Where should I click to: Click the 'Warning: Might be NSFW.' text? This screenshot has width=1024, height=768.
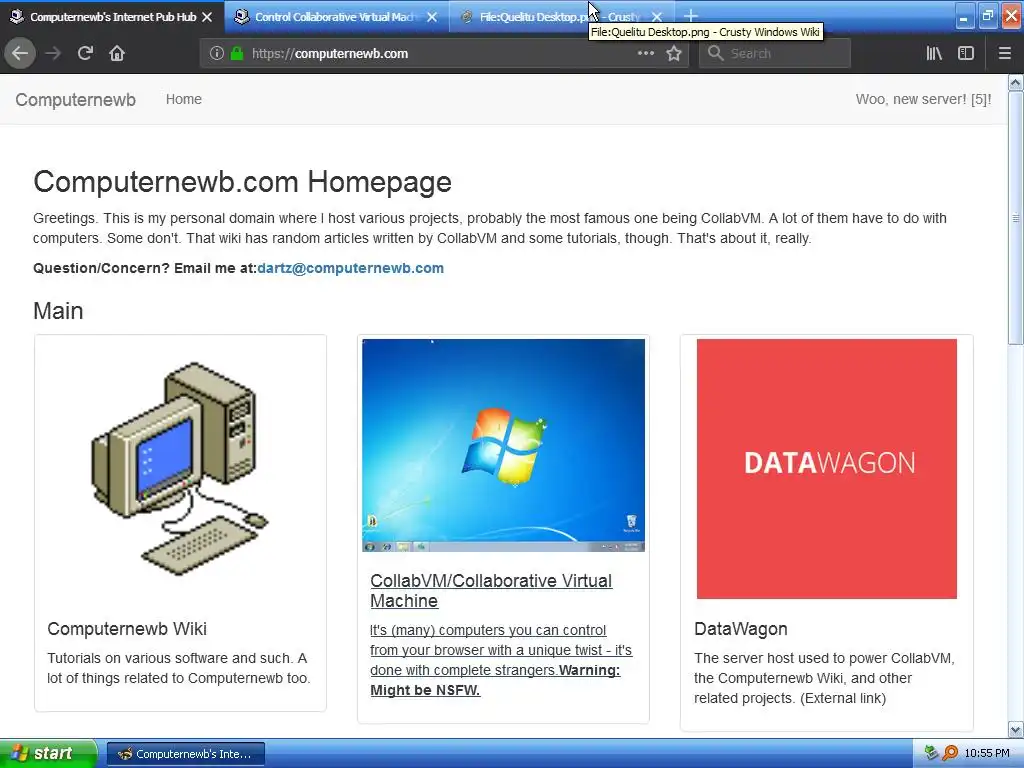point(495,680)
